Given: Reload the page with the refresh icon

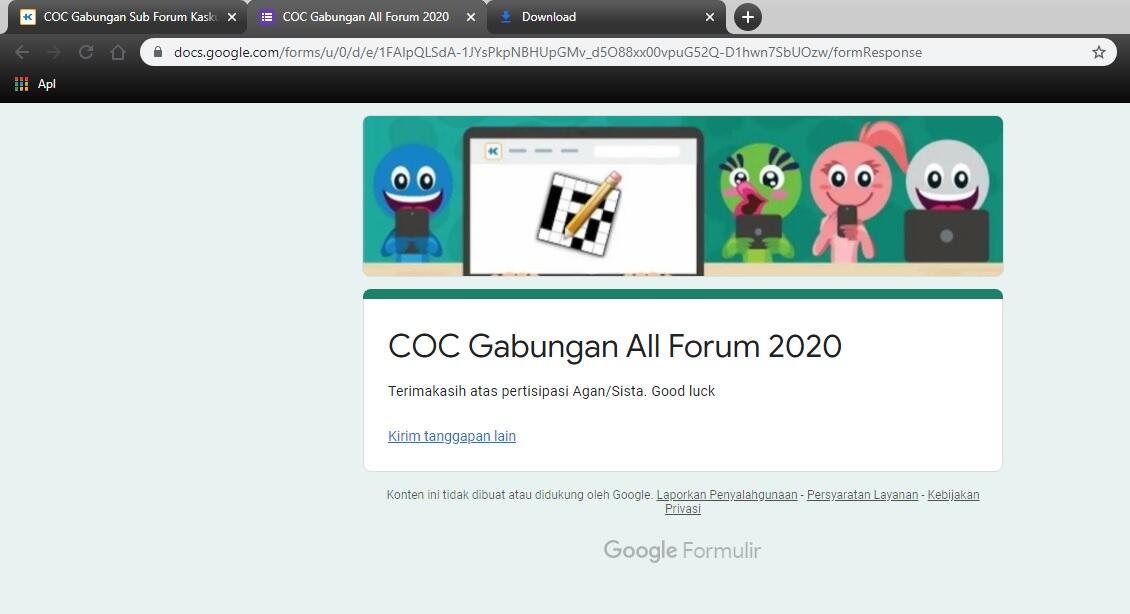Looking at the screenshot, I should coord(86,52).
